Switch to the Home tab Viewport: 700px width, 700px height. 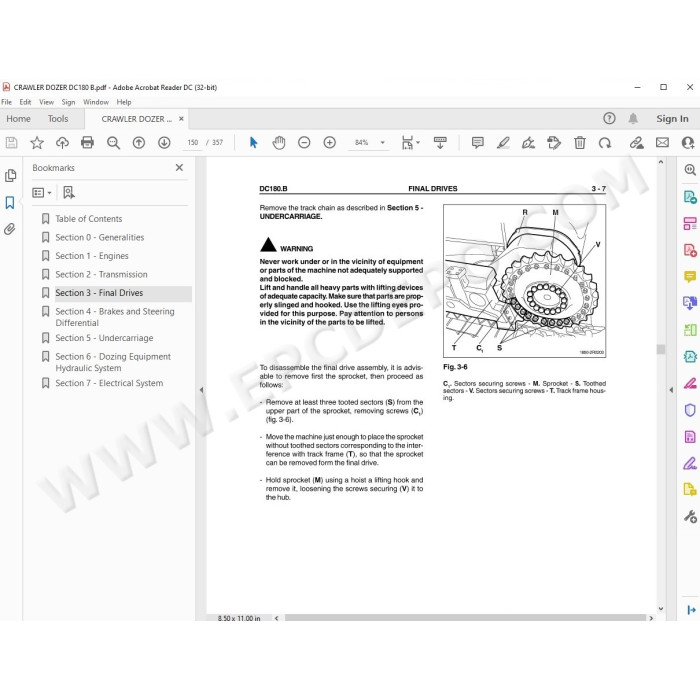coord(18,119)
